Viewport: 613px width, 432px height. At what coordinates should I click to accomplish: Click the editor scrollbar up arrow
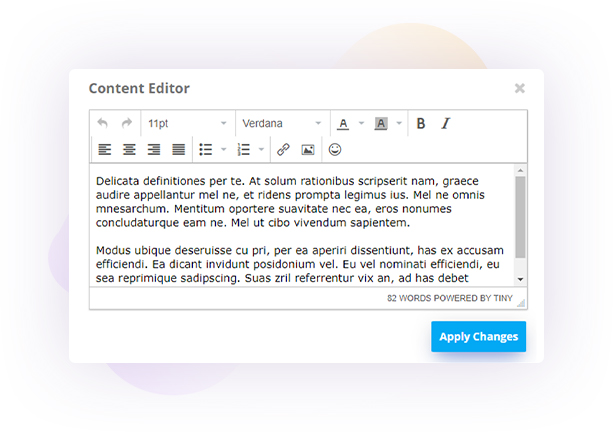tap(520, 170)
